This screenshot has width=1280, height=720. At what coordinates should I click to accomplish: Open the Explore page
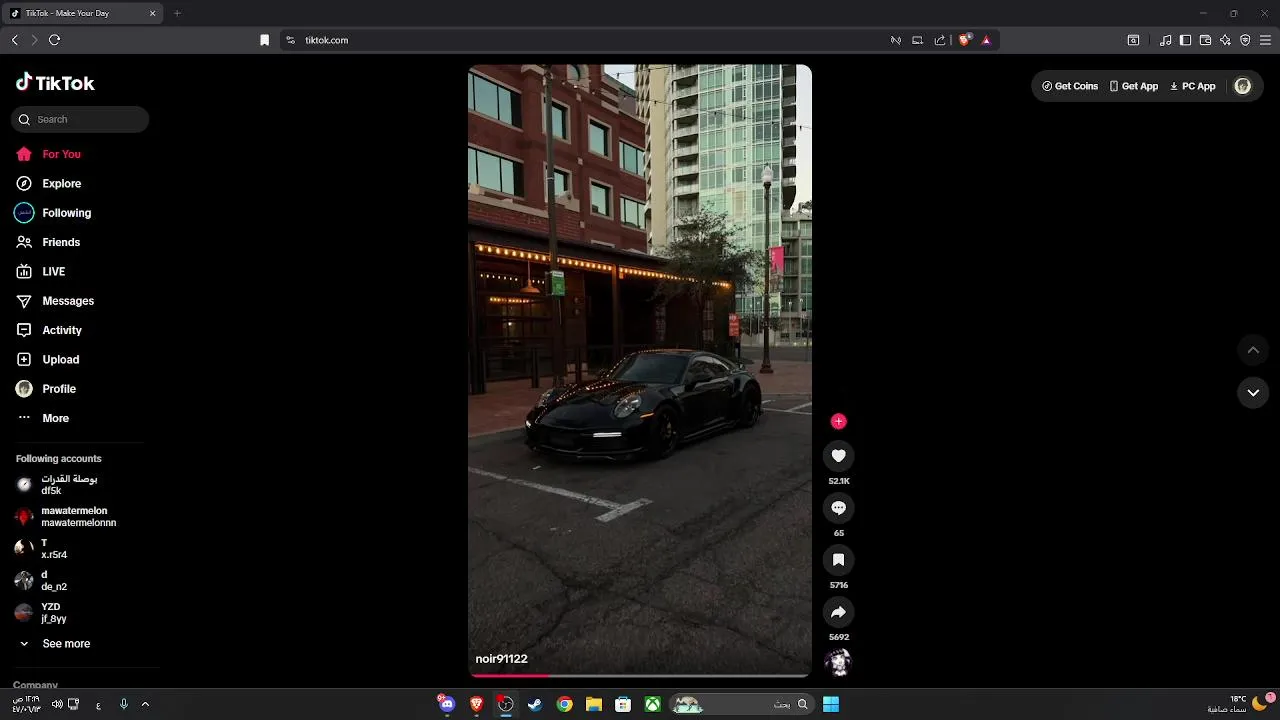click(48, 184)
